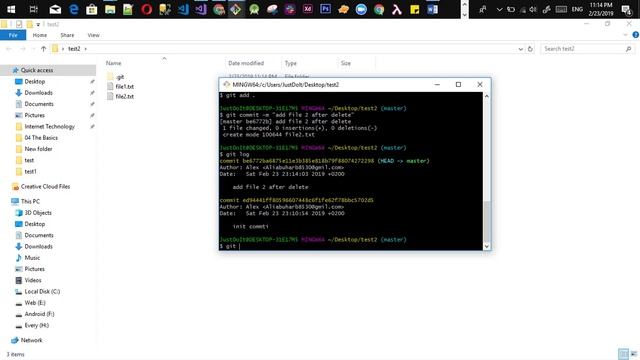Open the File tab in Explorer
The height and width of the screenshot is (360, 640).
[13, 35]
